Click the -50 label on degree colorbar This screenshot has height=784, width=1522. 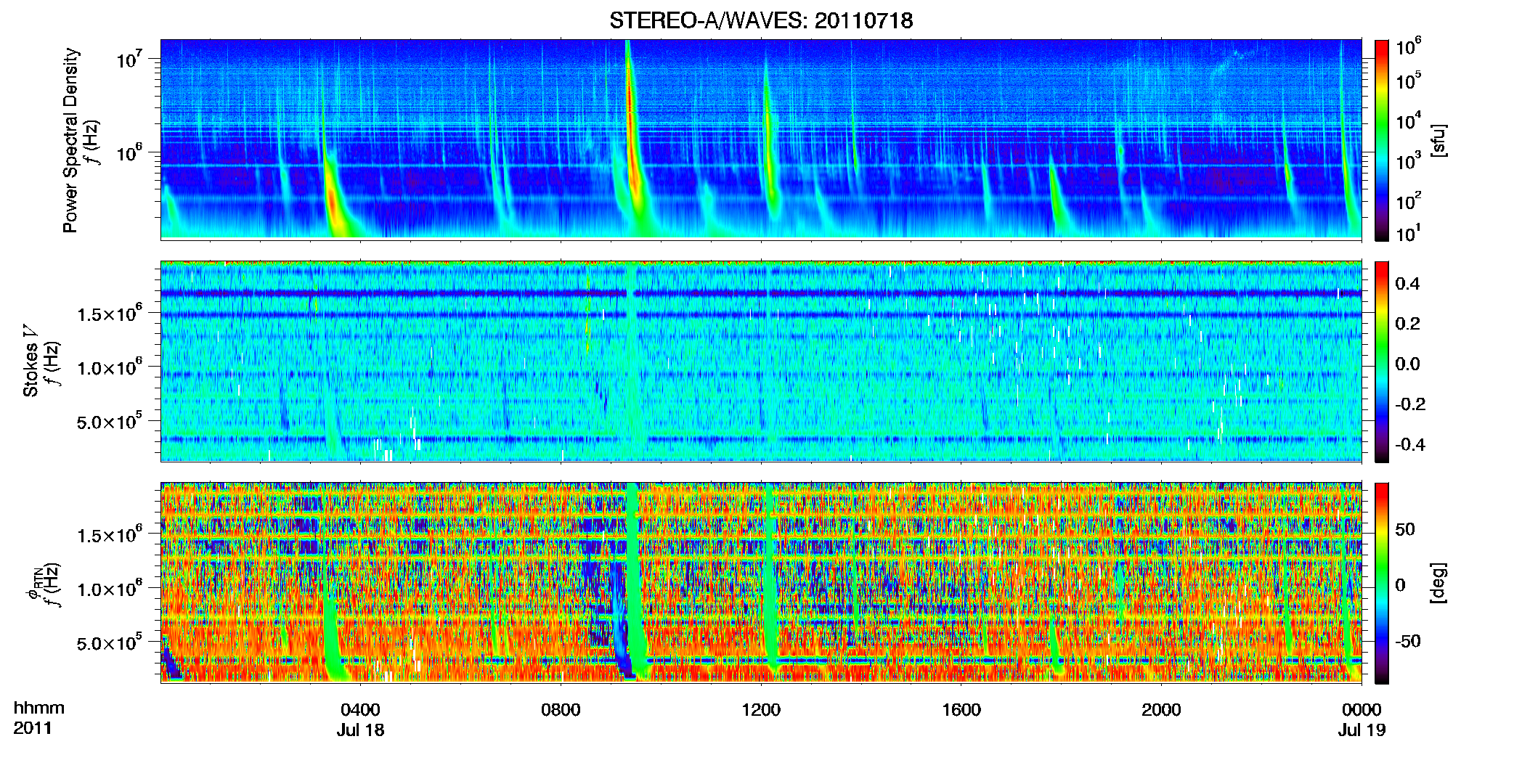tap(1409, 641)
